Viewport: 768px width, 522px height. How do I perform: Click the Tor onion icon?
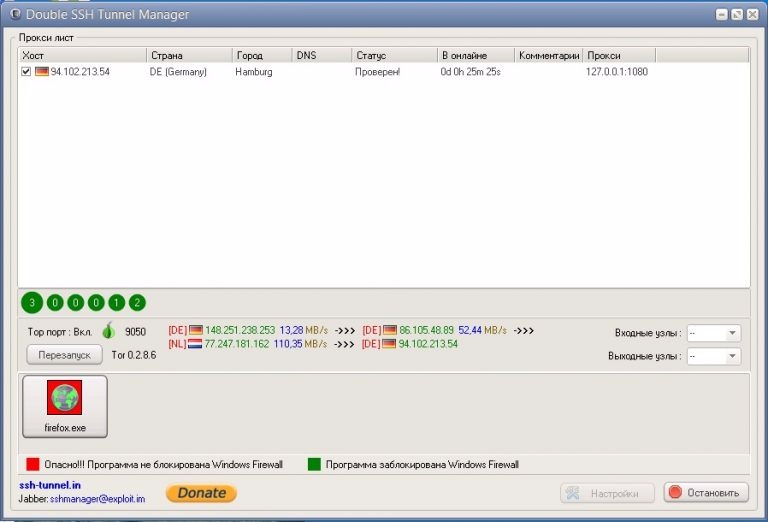click(x=109, y=332)
